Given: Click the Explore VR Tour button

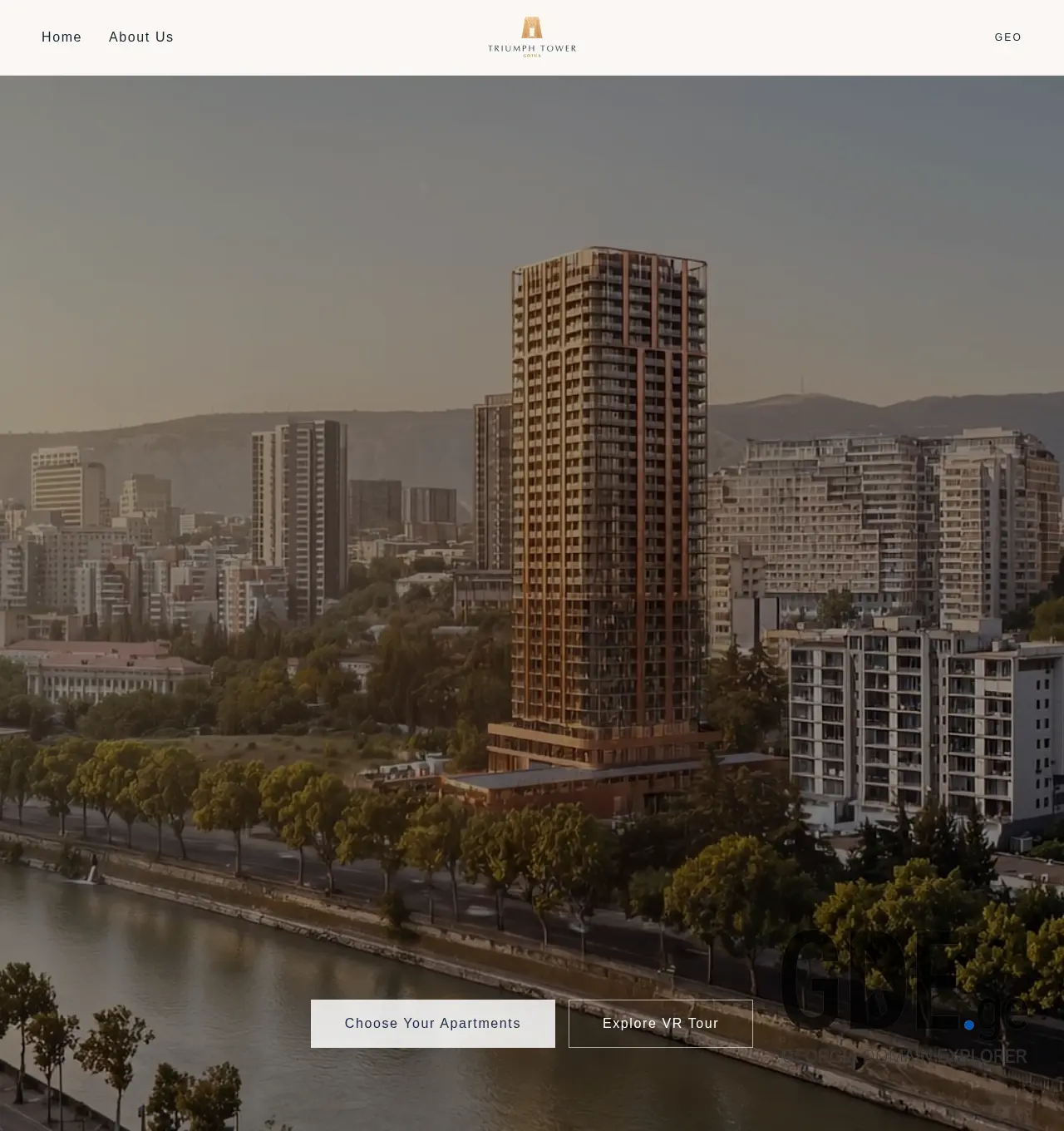Looking at the screenshot, I should (661, 1024).
